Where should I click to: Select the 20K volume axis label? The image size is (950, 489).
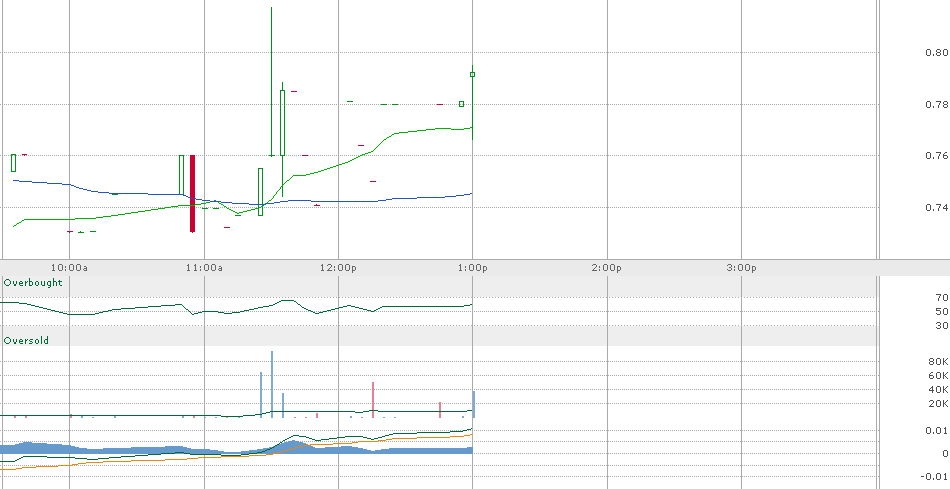938,404
